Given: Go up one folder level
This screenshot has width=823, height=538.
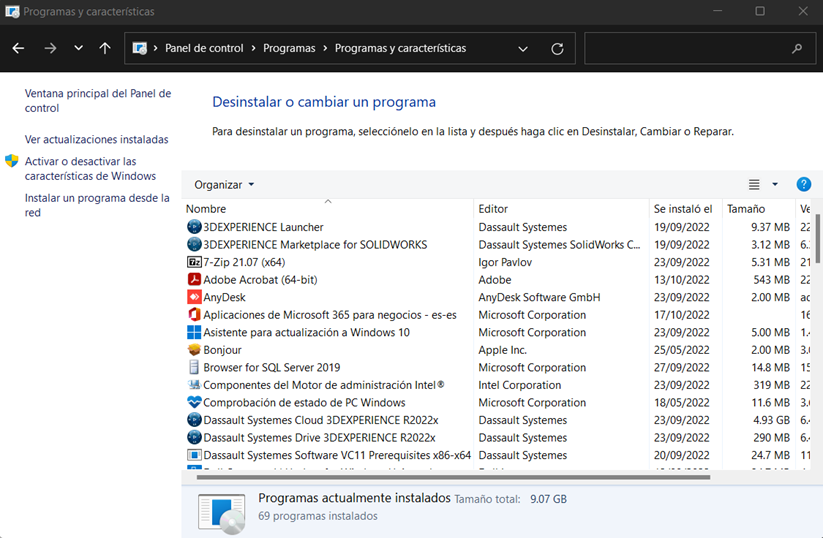Looking at the screenshot, I should tap(105, 48).
